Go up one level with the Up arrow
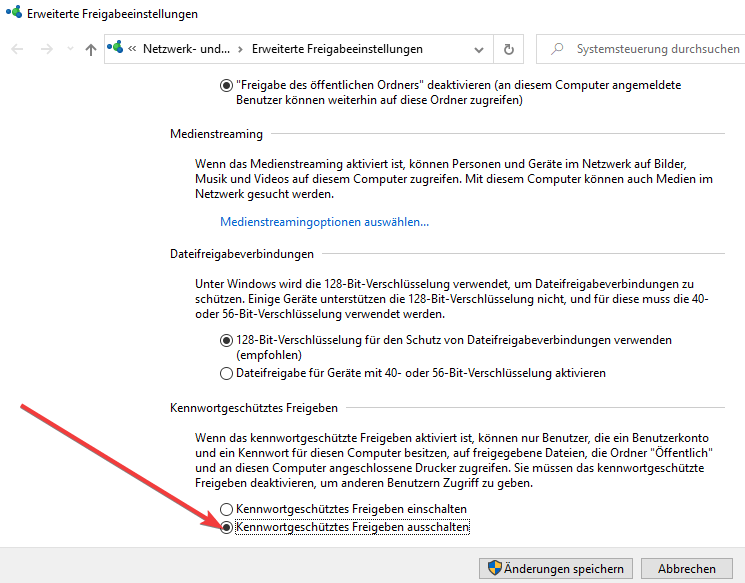 coord(91,49)
